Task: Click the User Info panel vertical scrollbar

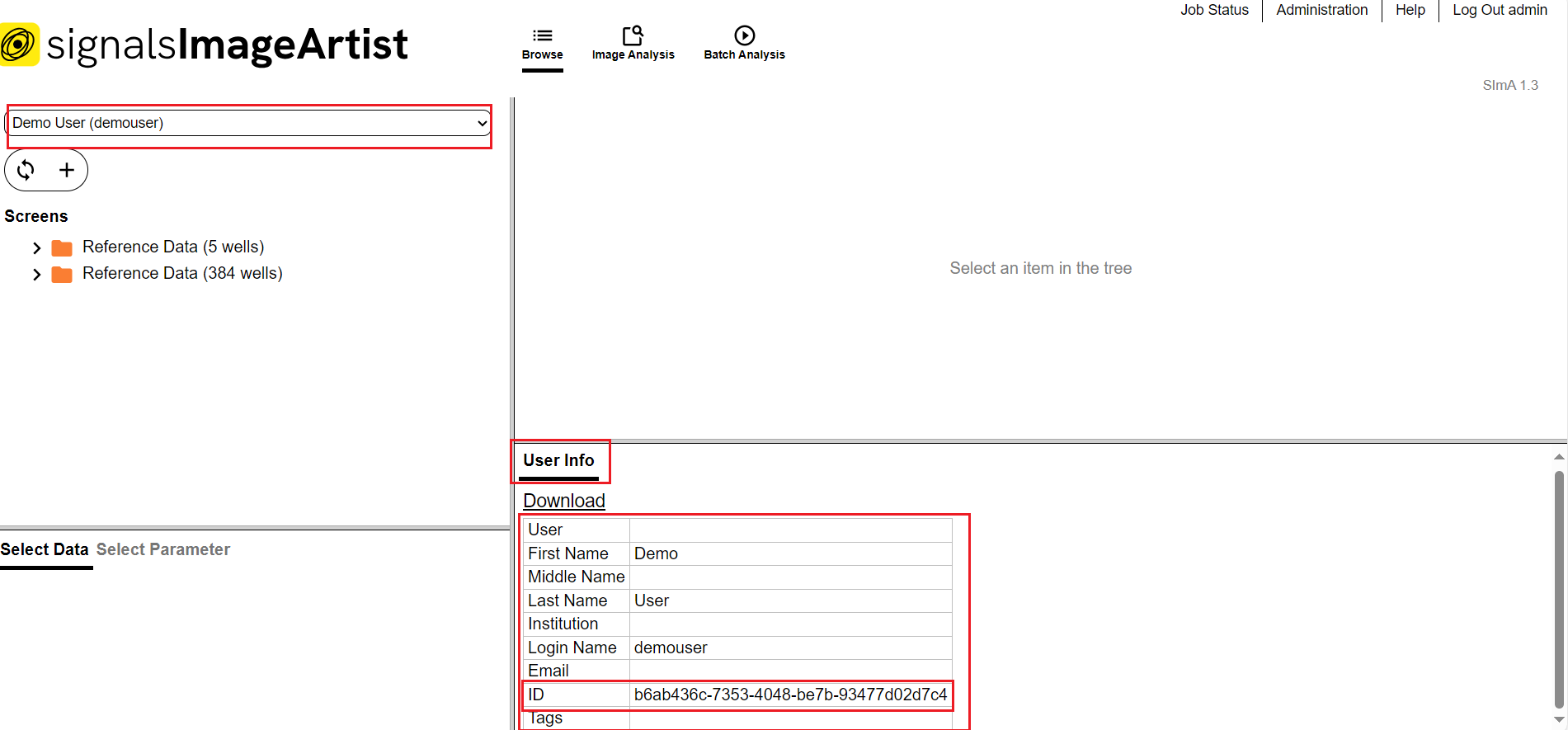Action: pos(1559,589)
